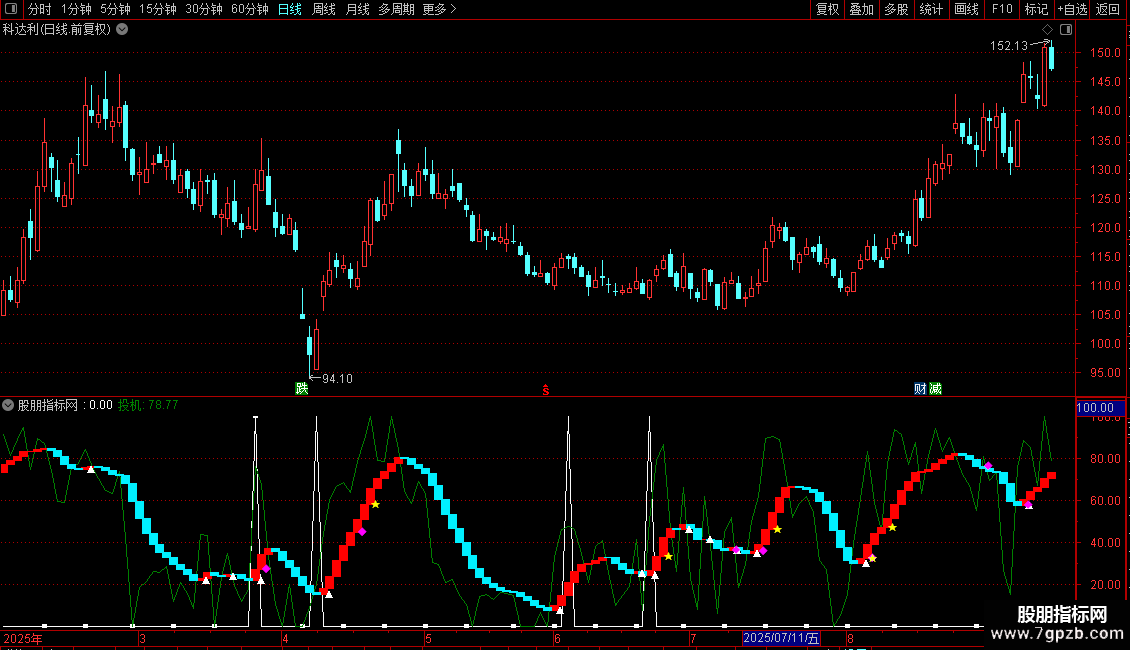This screenshot has height=650, width=1130.
Task: Add stock via +自选 button
Action: (1072, 9)
